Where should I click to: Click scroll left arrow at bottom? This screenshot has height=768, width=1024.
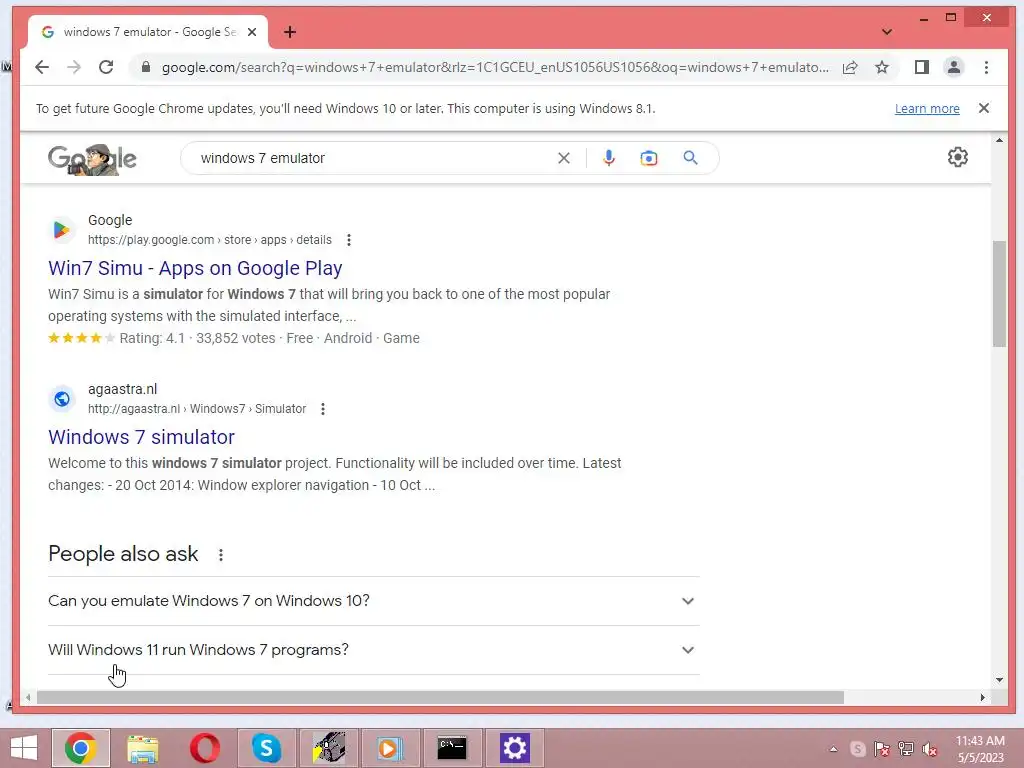pos(28,697)
